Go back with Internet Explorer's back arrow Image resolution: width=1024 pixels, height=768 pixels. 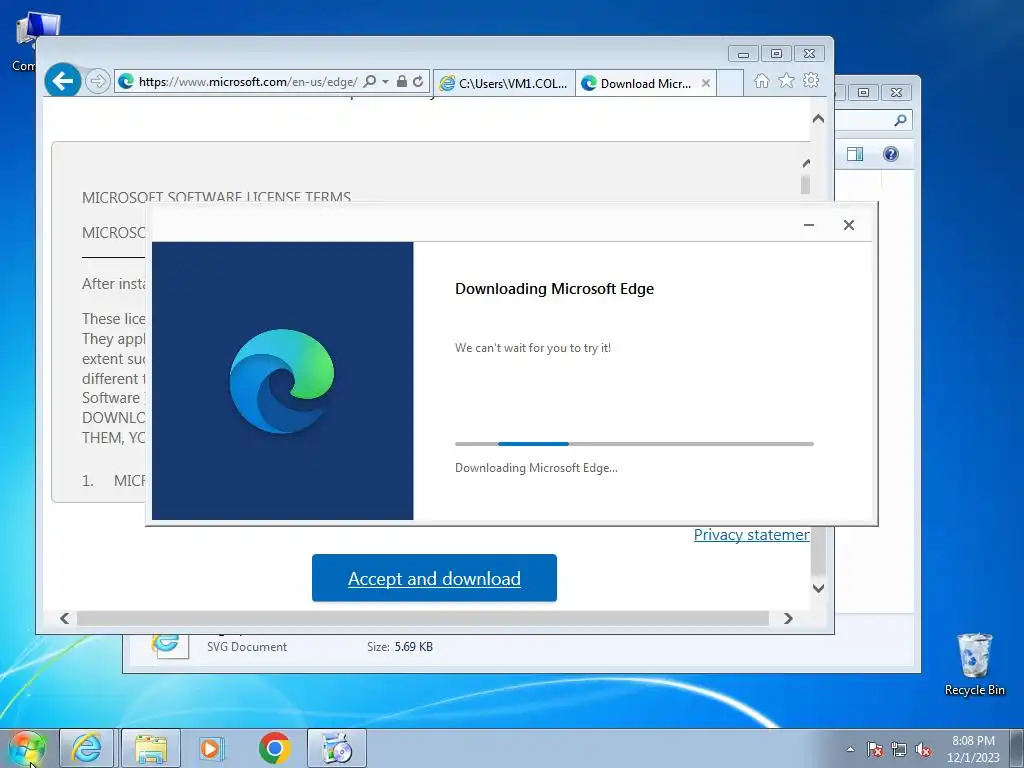coord(63,81)
